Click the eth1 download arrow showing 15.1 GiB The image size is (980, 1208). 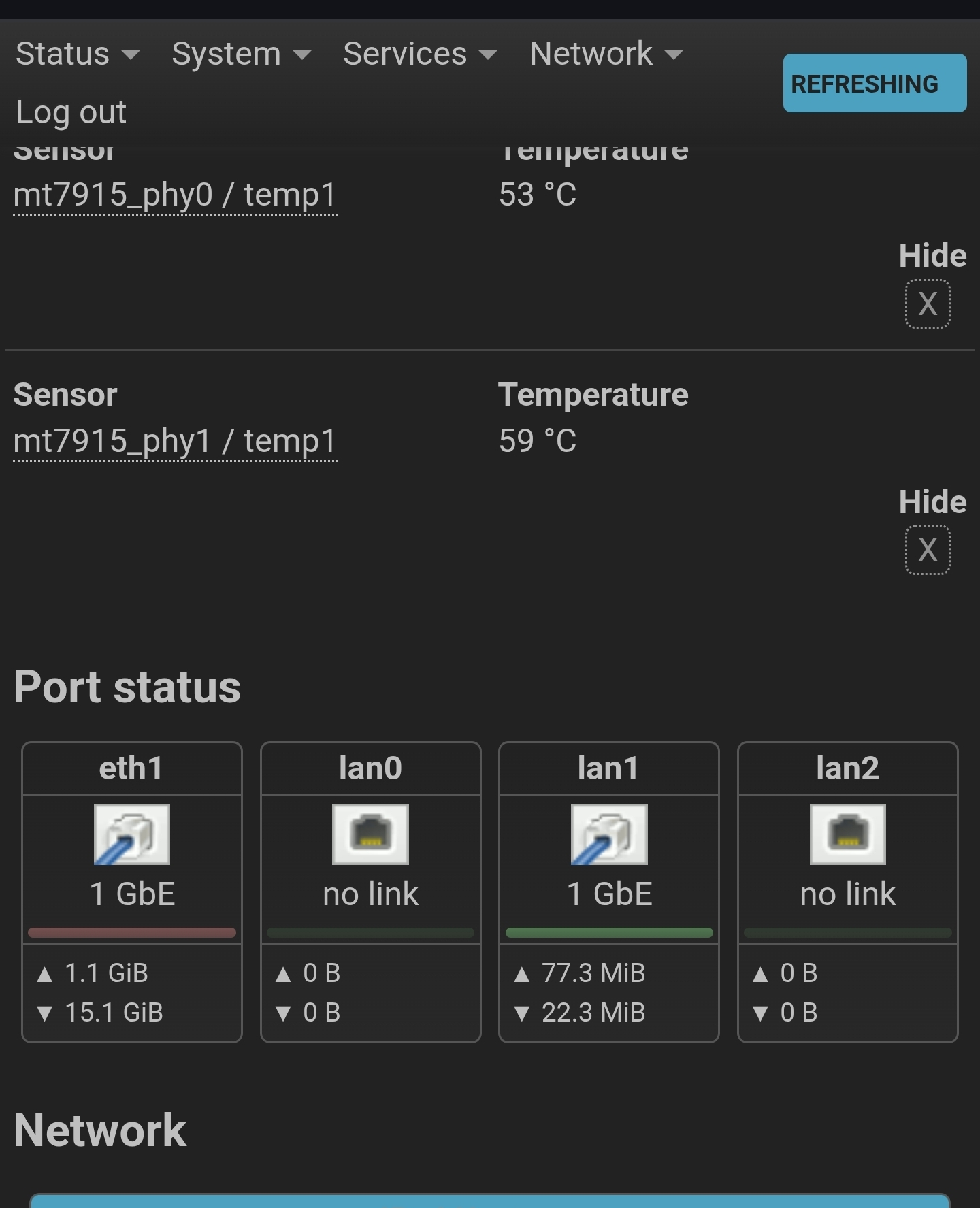45,1013
